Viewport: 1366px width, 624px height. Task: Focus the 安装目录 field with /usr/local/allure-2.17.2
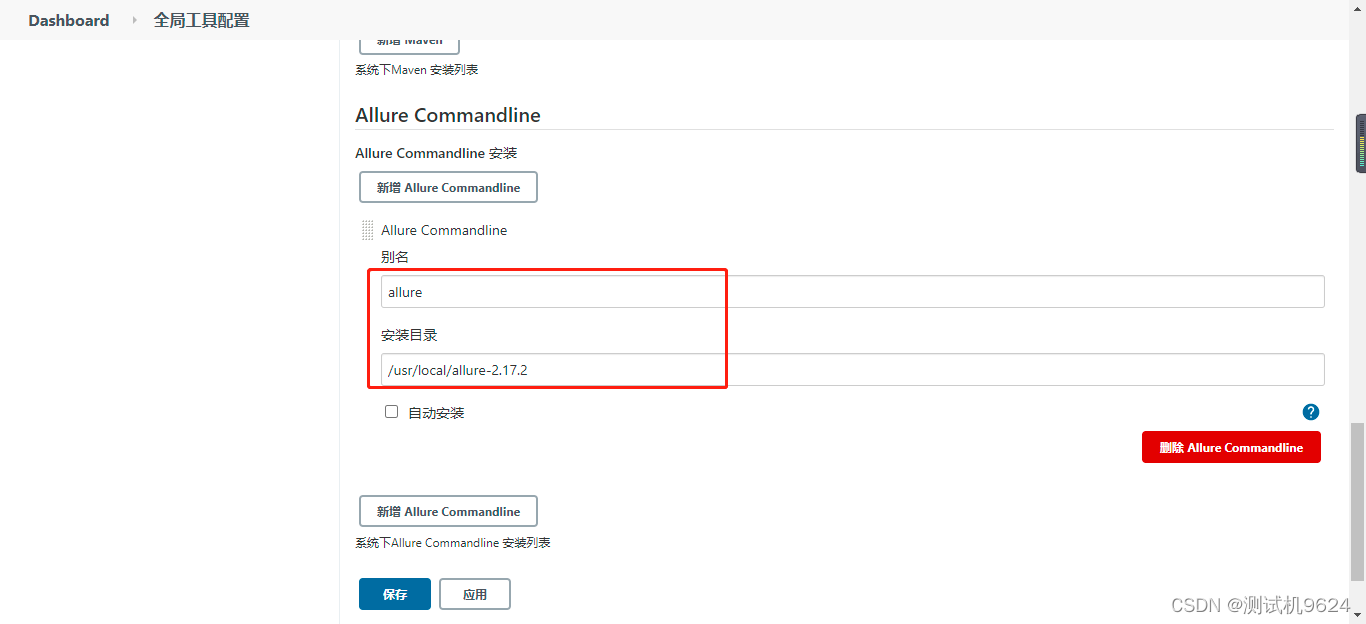click(x=852, y=370)
